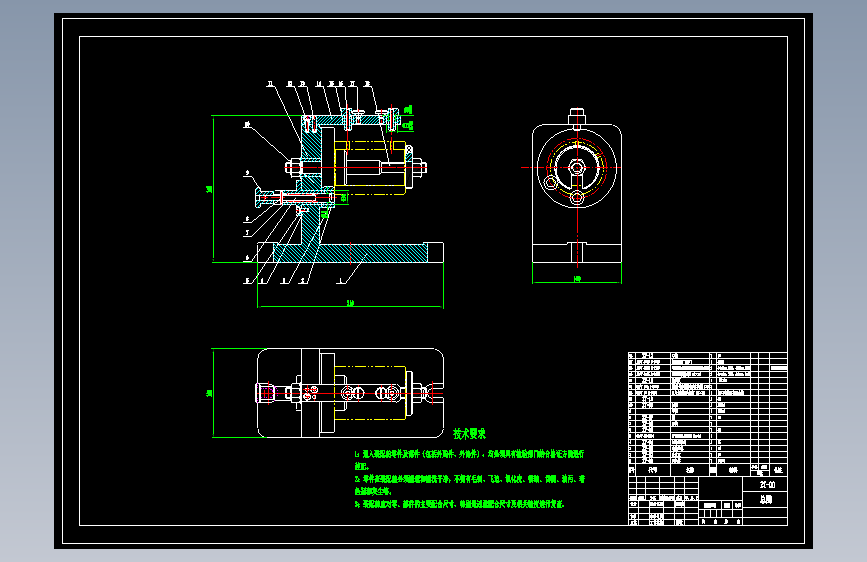Select part balloon number 7 on the section view
The image size is (867, 562).
[247, 233]
